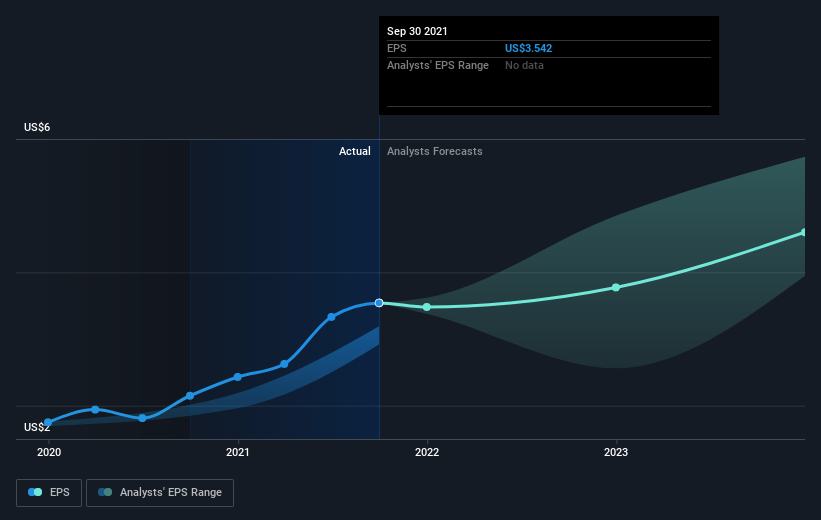Click the Analysts Forecasts label
The width and height of the screenshot is (821, 520).
(x=435, y=151)
